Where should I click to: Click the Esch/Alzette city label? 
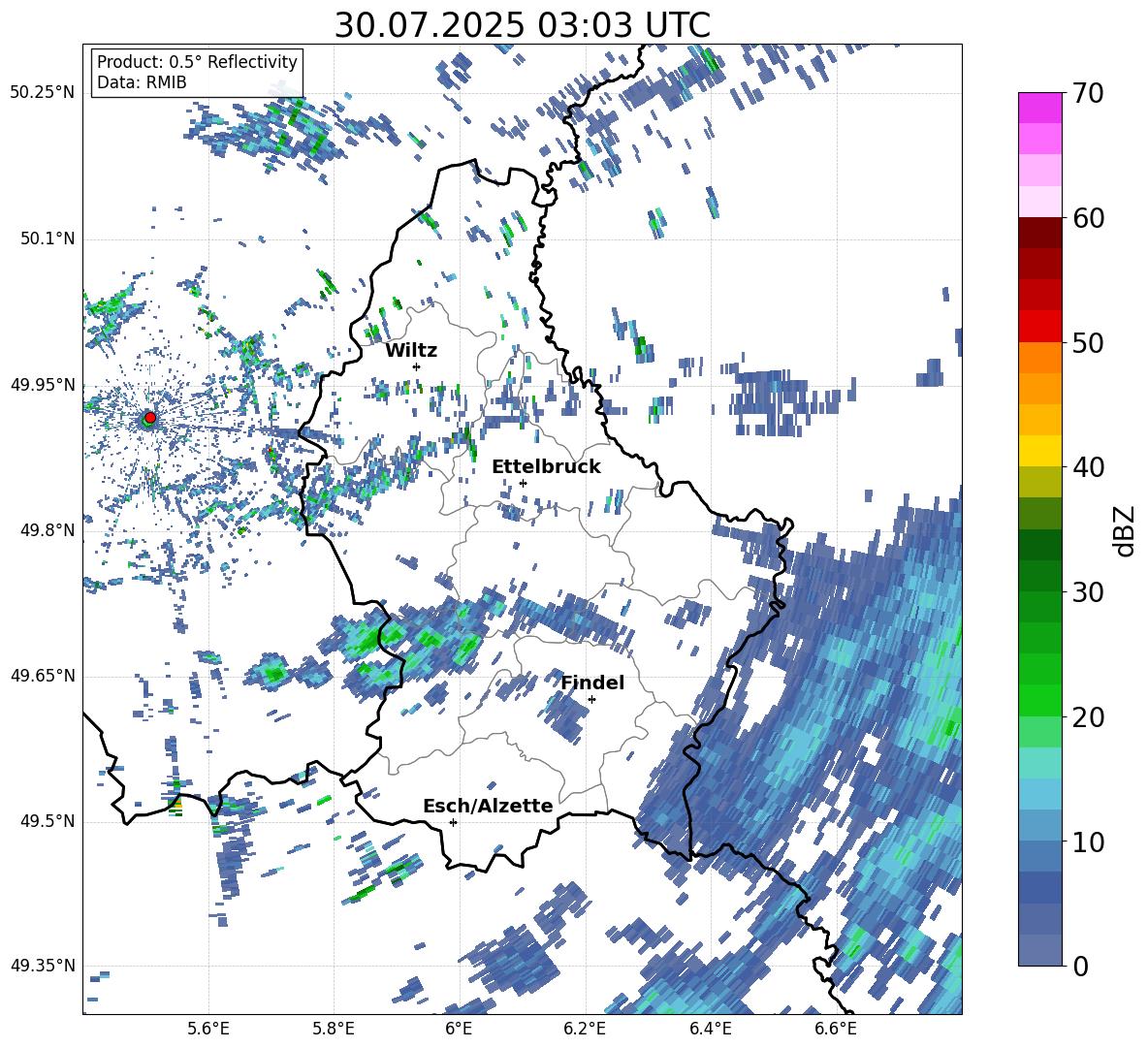click(488, 806)
